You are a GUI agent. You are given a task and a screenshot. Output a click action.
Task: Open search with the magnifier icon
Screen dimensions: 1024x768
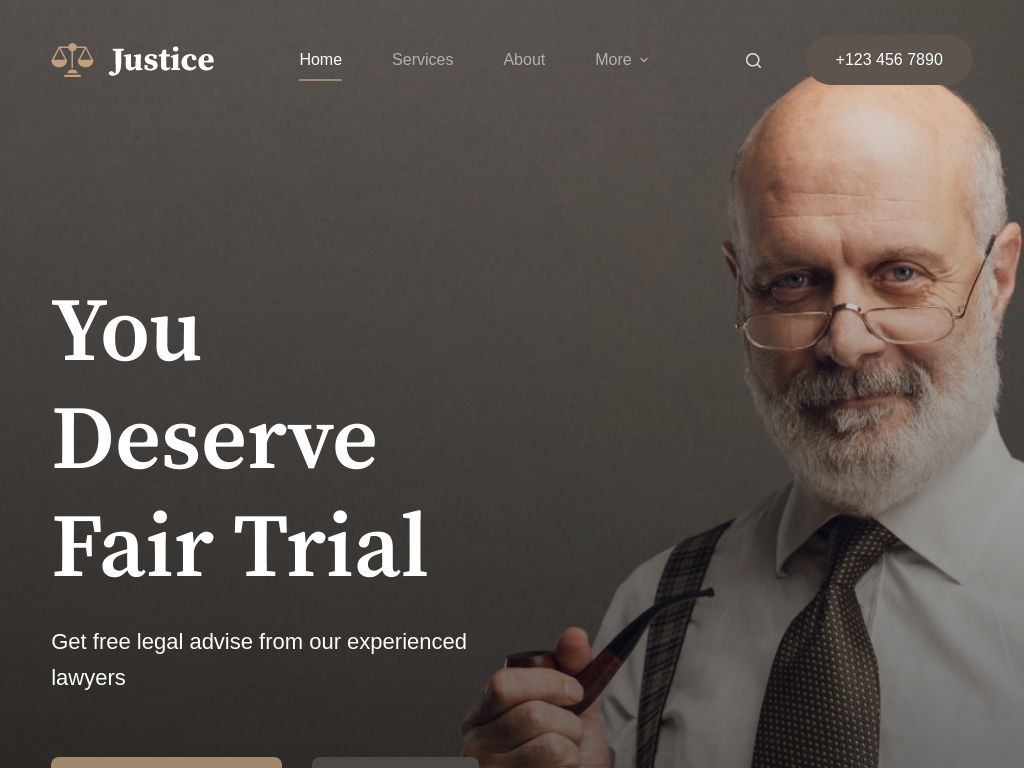point(753,60)
